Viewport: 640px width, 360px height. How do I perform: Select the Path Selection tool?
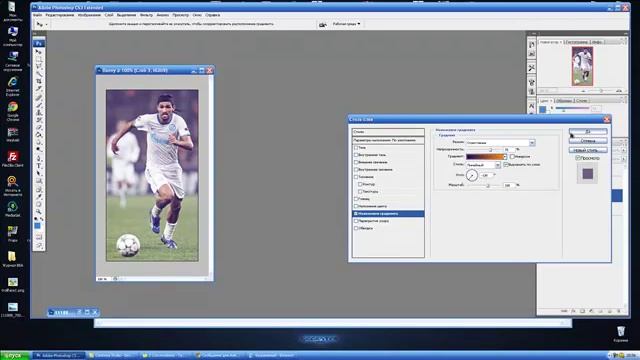[39, 173]
